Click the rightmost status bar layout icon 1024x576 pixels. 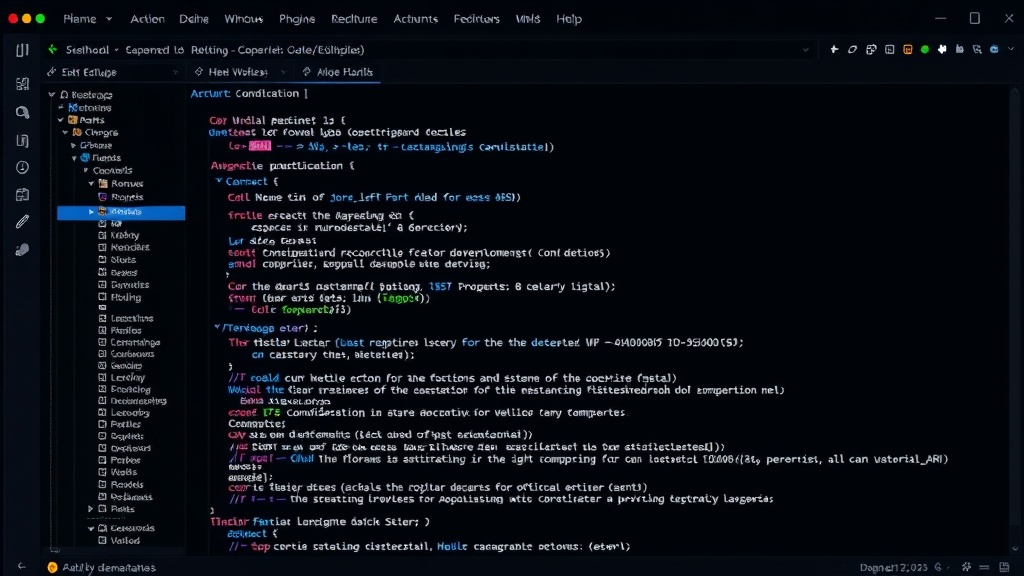pos(1004,567)
